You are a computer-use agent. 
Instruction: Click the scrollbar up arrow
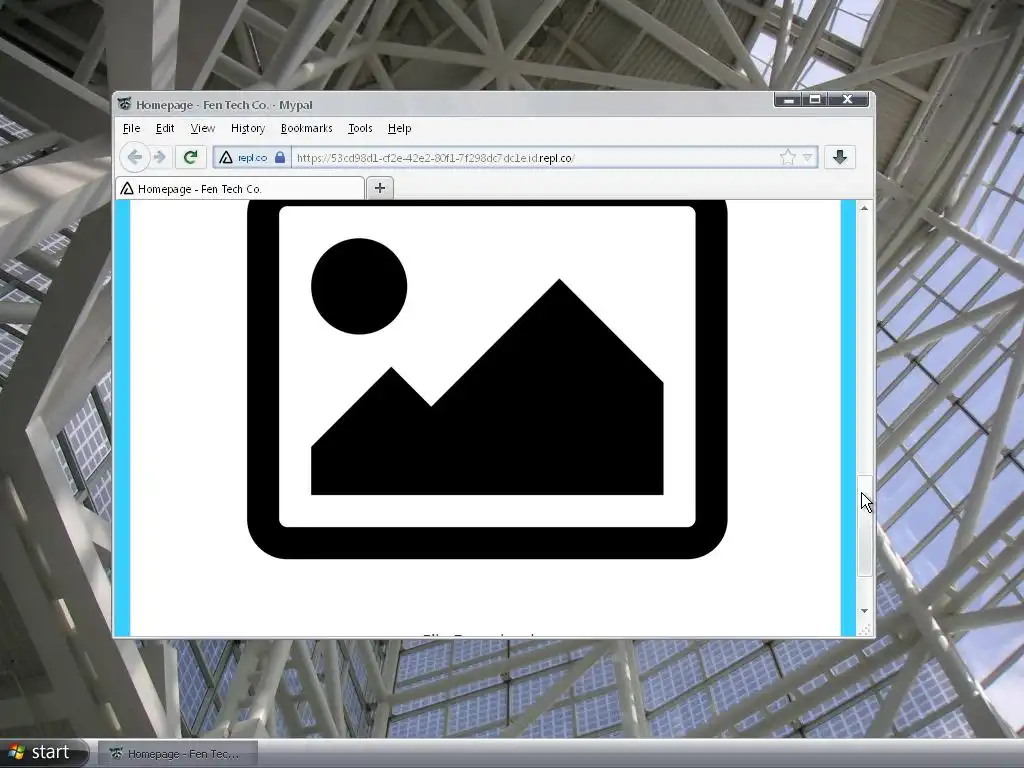(865, 208)
